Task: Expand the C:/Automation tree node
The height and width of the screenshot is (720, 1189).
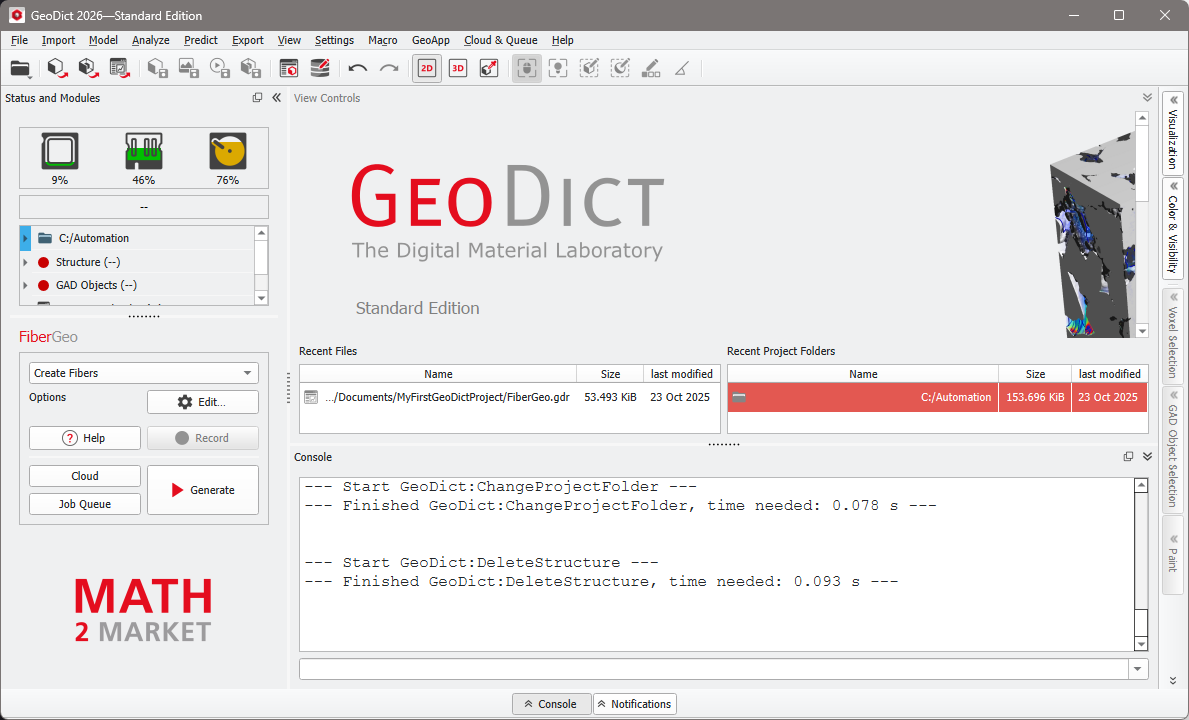Action: [25, 238]
